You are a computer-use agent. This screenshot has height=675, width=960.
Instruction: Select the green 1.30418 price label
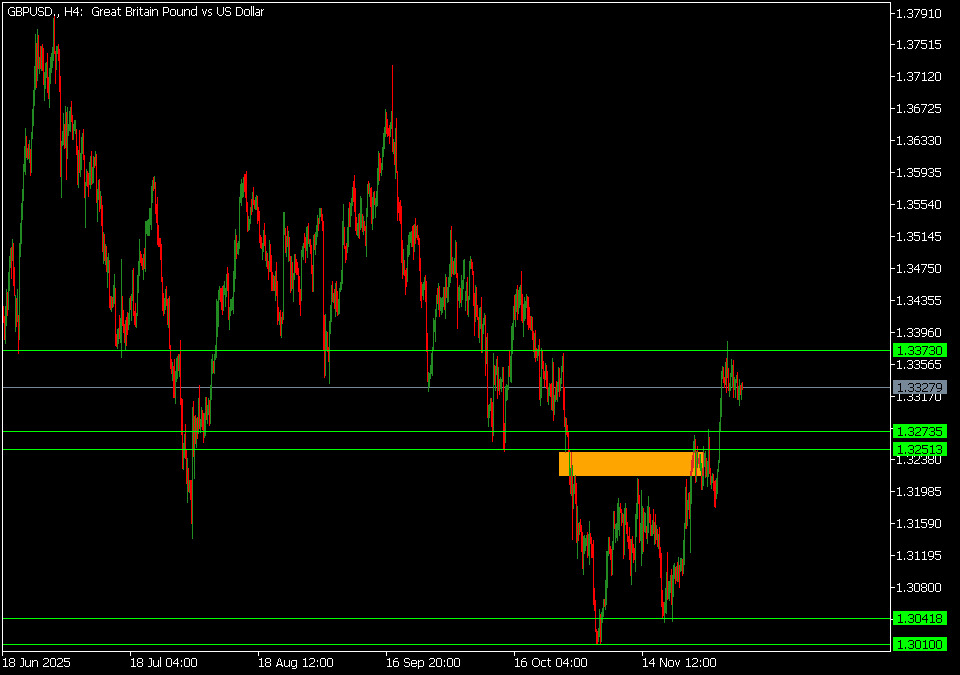(920, 619)
